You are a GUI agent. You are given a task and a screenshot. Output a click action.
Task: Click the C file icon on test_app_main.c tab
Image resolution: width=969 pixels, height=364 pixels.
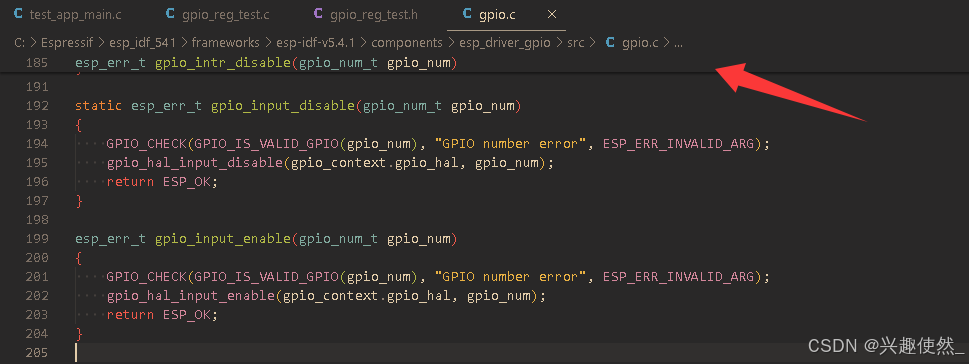18,14
